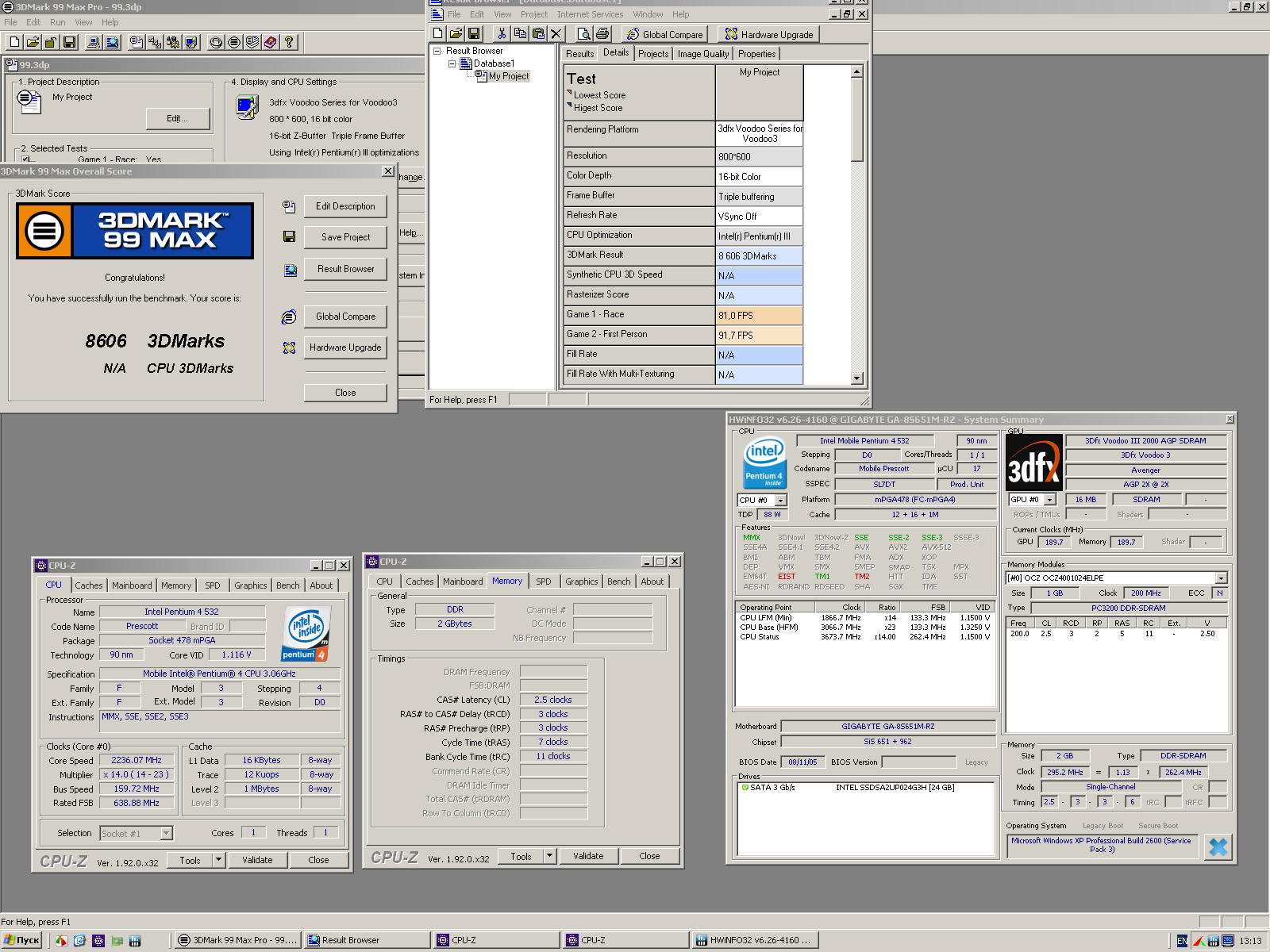Click Hardware Upgrade button in score dialog
This screenshot has height=952, width=1270.
345,347
